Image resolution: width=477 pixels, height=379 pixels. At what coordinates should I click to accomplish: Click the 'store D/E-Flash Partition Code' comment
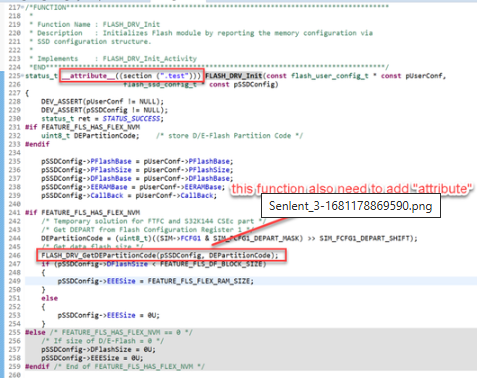(x=229, y=136)
